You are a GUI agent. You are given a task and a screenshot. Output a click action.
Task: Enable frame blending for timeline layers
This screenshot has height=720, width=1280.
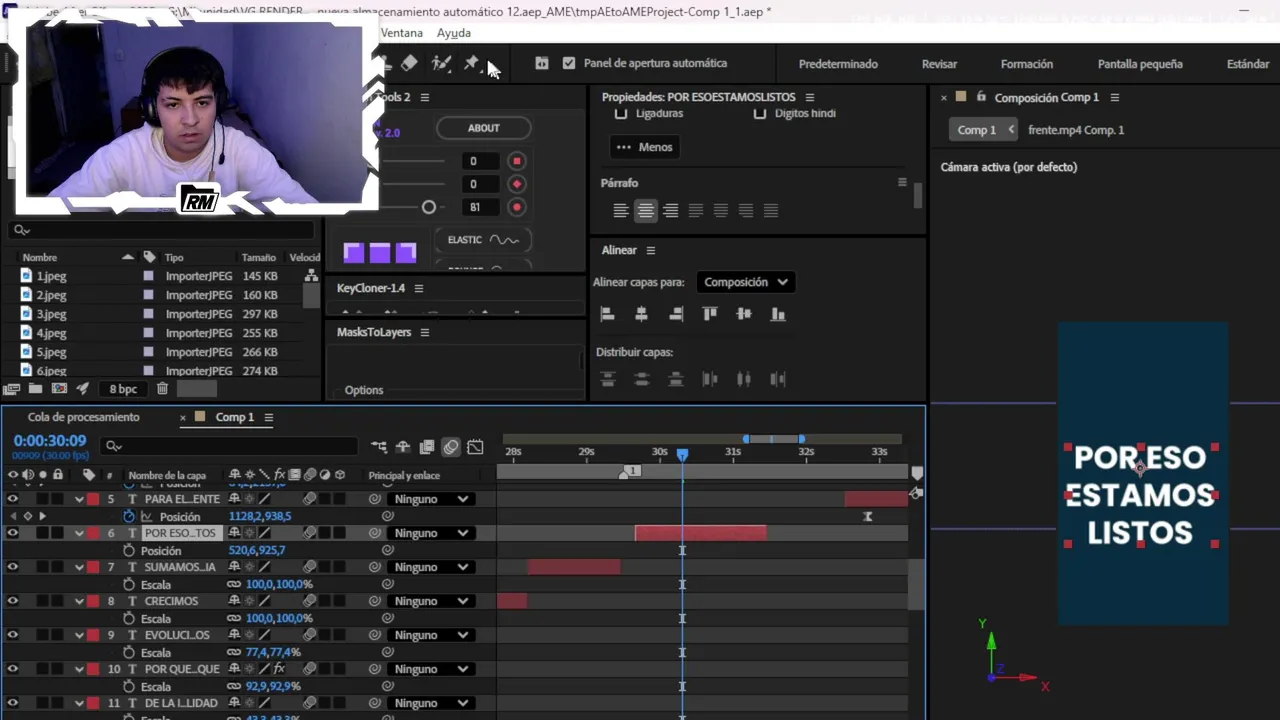pos(427,447)
